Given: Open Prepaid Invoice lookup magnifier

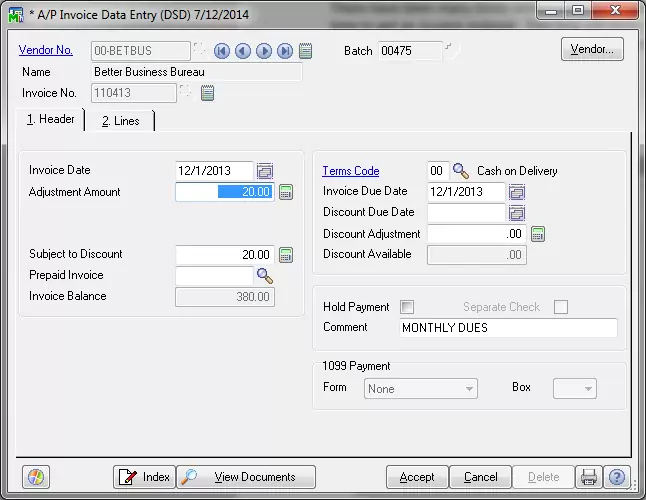Looking at the screenshot, I should [x=264, y=275].
